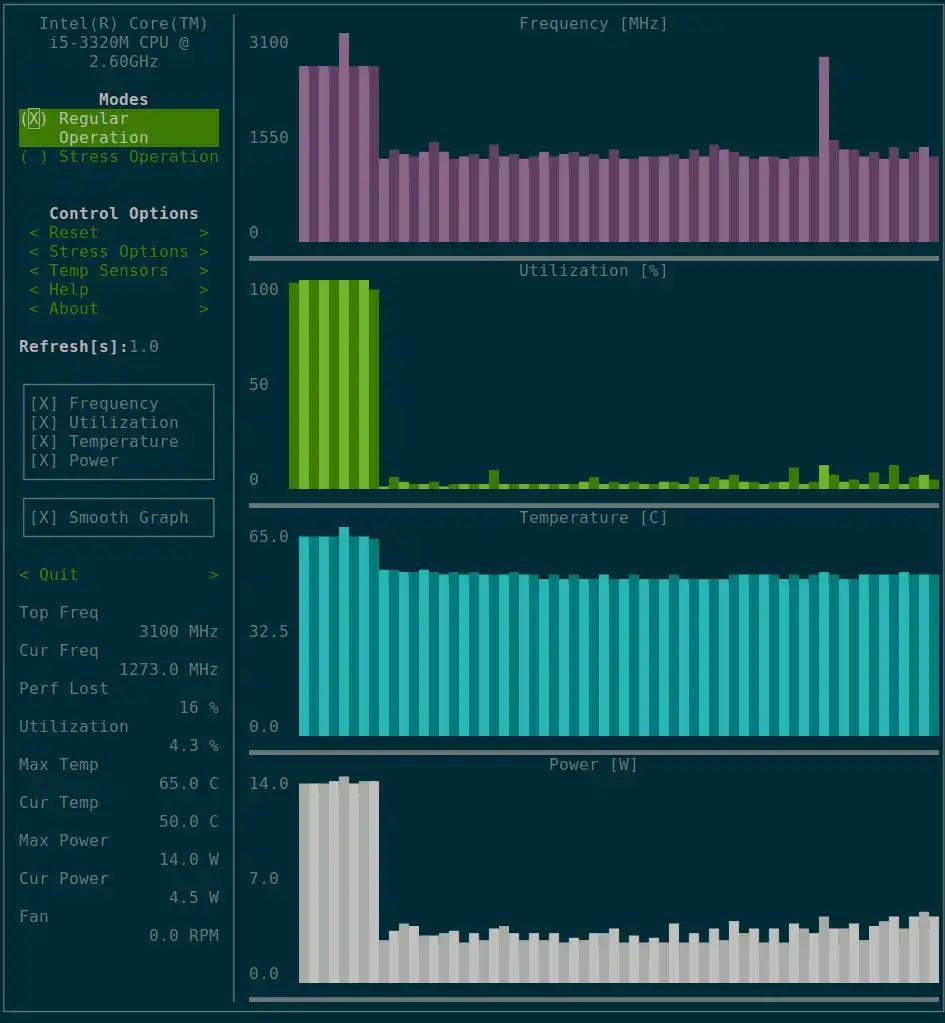Switch to Stress Operation mode
945x1023 pixels.
point(119,157)
